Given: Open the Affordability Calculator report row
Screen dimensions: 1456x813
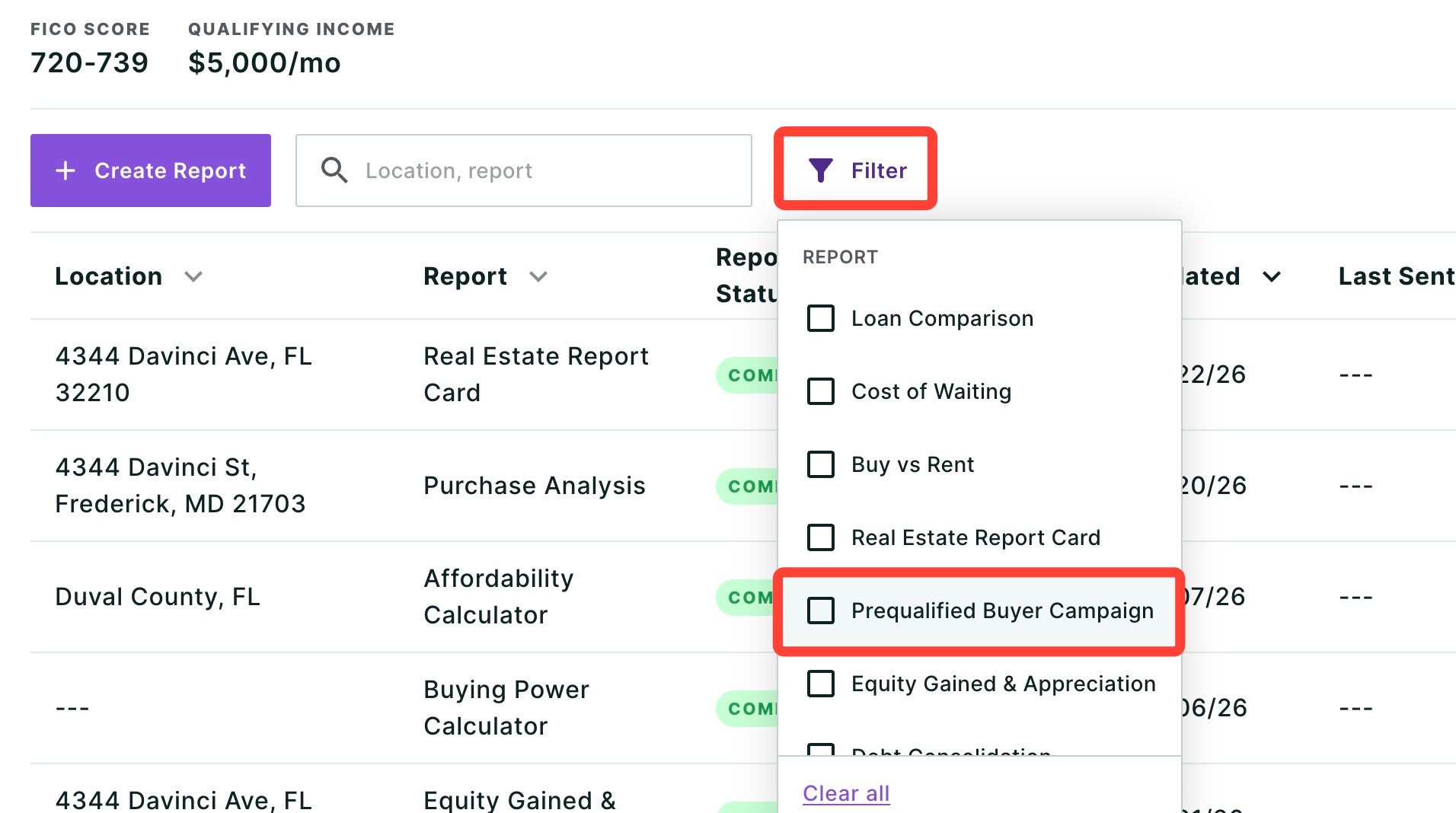Looking at the screenshot, I should pyautogui.click(x=404, y=597).
